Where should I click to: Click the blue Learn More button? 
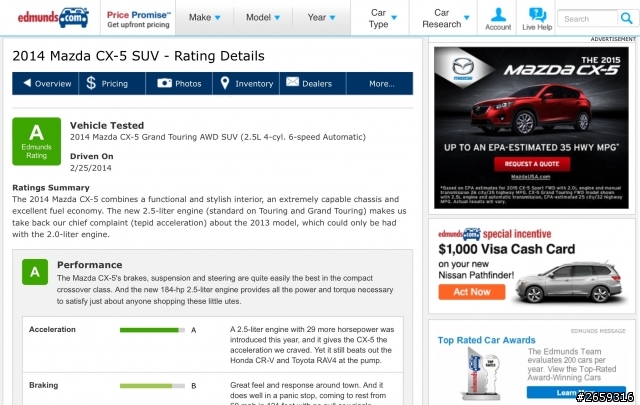pos(576,392)
